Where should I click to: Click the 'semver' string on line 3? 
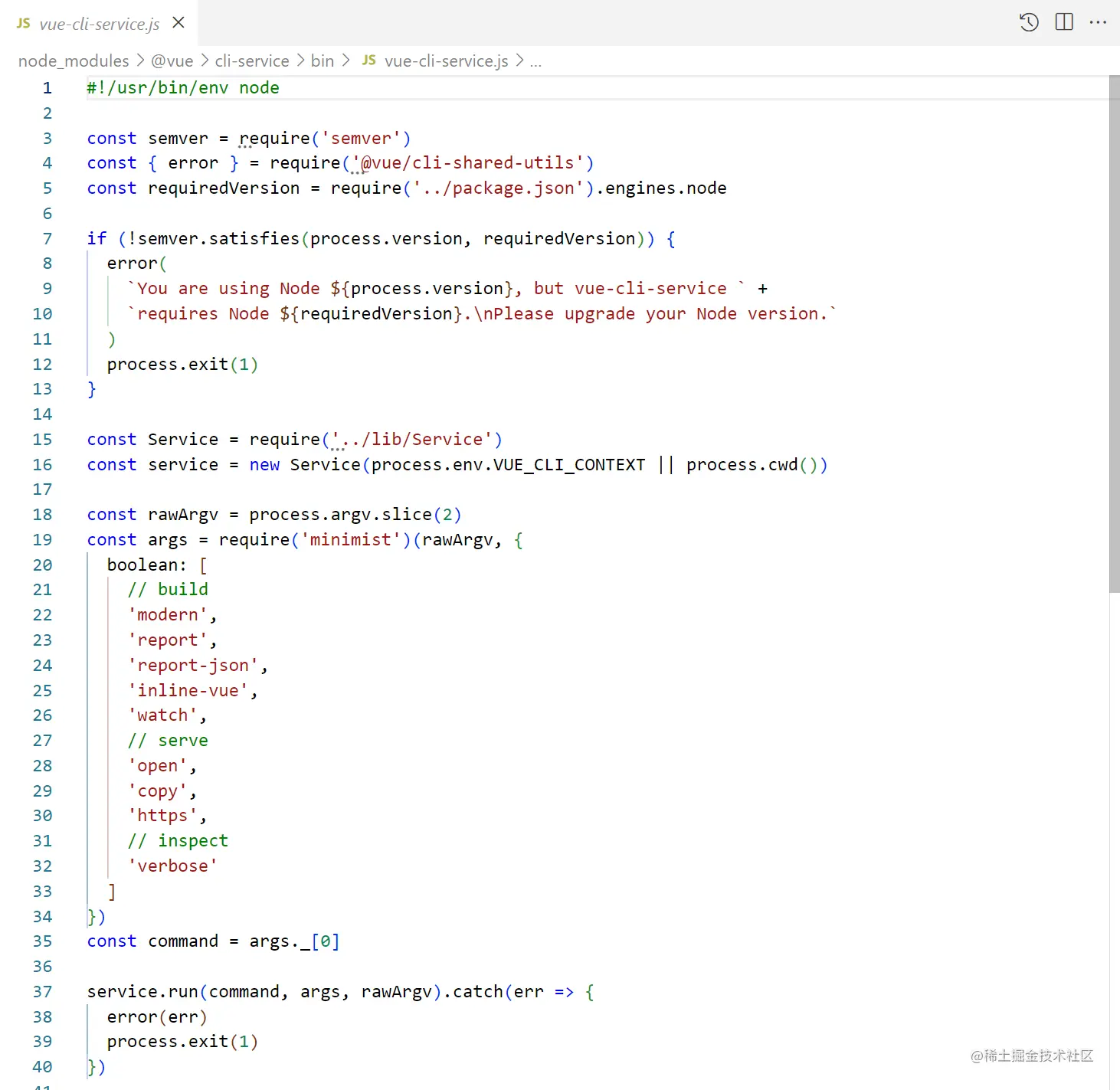click(x=361, y=139)
